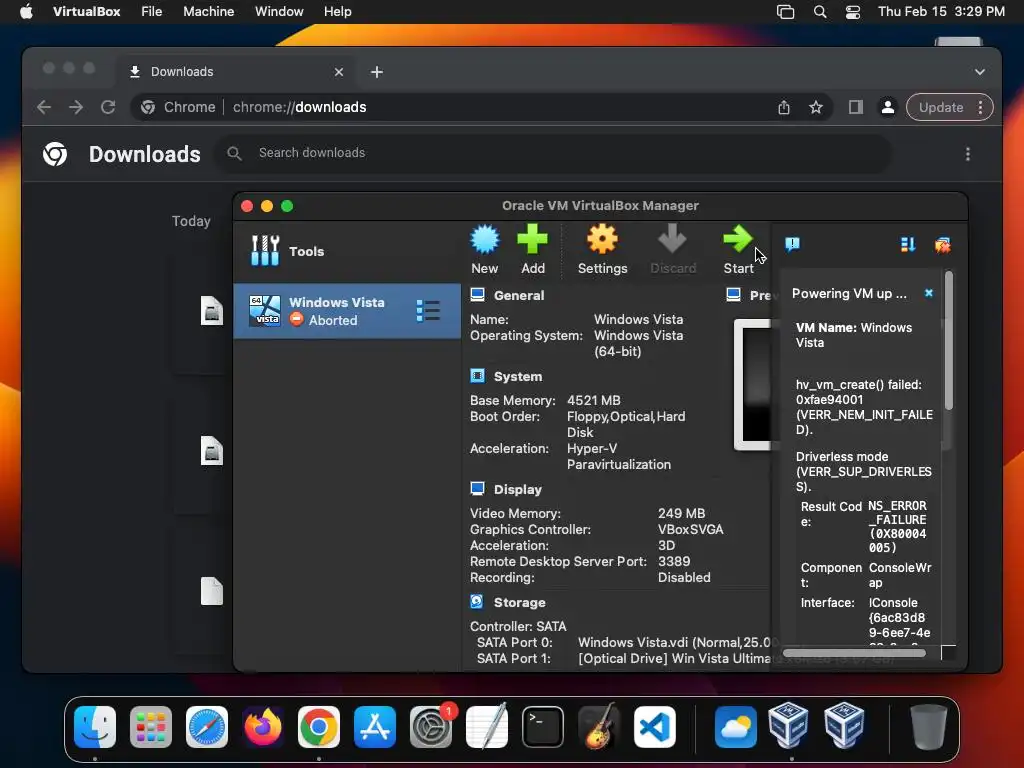The width and height of the screenshot is (1024, 768).
Task: Select the Downloads tab in Chrome
Action: click(236, 72)
